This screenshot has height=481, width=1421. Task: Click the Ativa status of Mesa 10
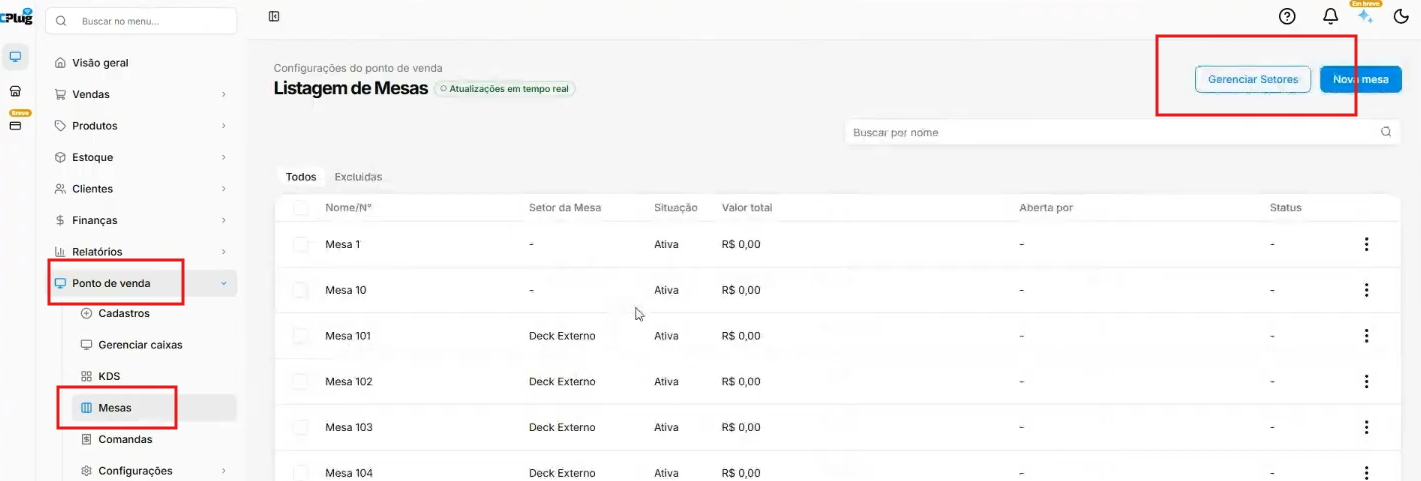[x=666, y=290]
